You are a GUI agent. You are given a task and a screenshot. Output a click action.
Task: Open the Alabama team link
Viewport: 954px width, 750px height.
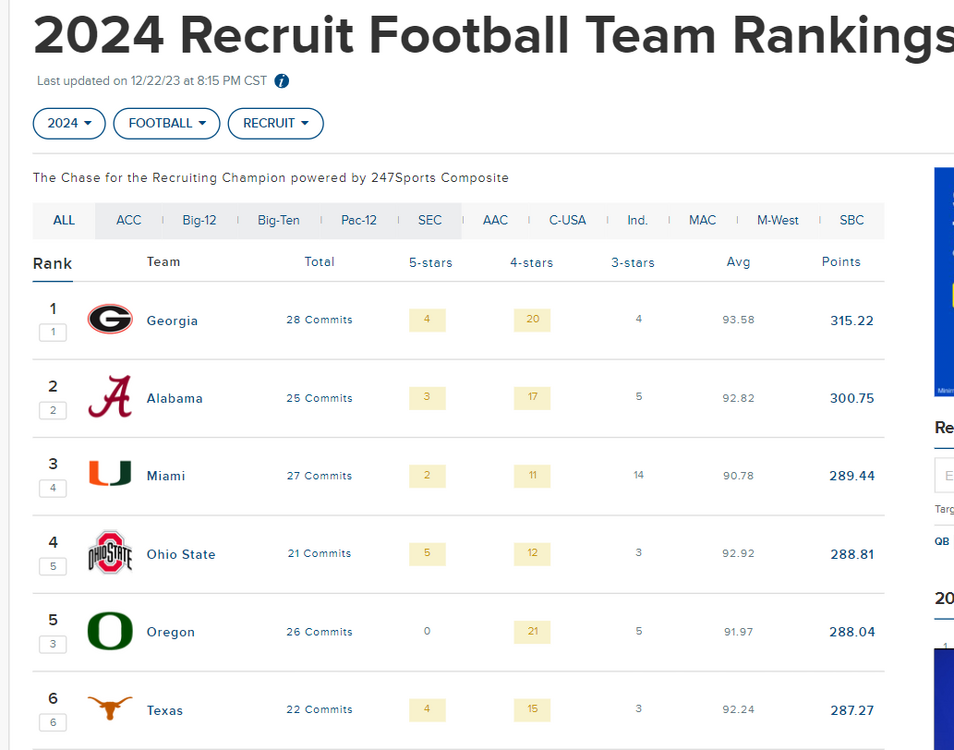[x=175, y=398]
